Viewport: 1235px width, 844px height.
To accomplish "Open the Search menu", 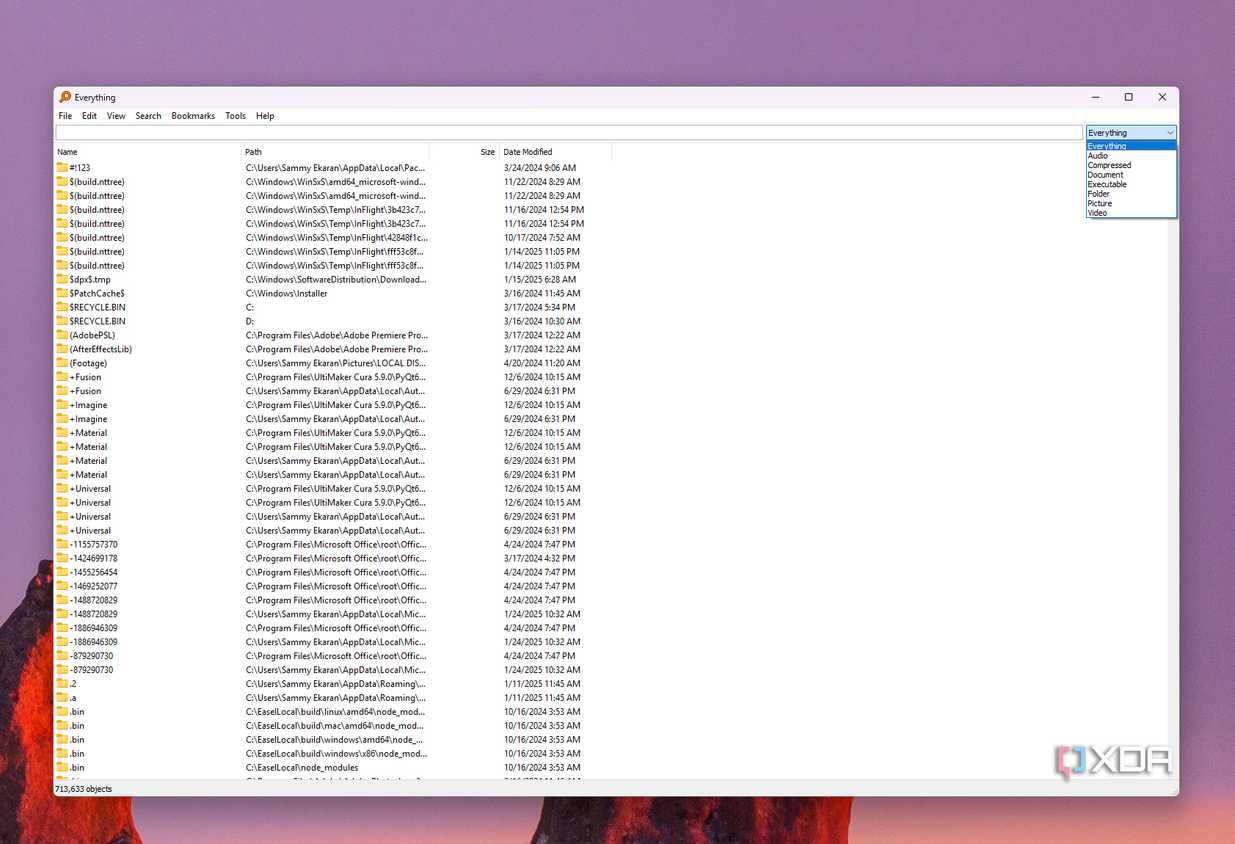I will pyautogui.click(x=148, y=116).
